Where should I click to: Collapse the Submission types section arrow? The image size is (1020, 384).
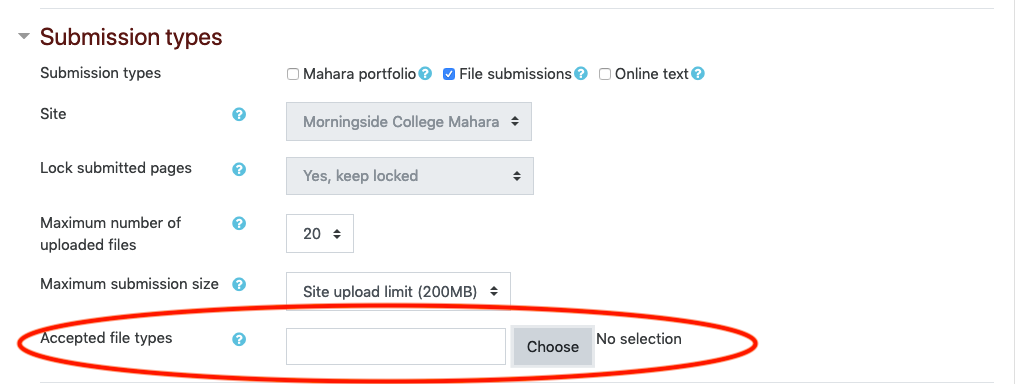(x=24, y=36)
